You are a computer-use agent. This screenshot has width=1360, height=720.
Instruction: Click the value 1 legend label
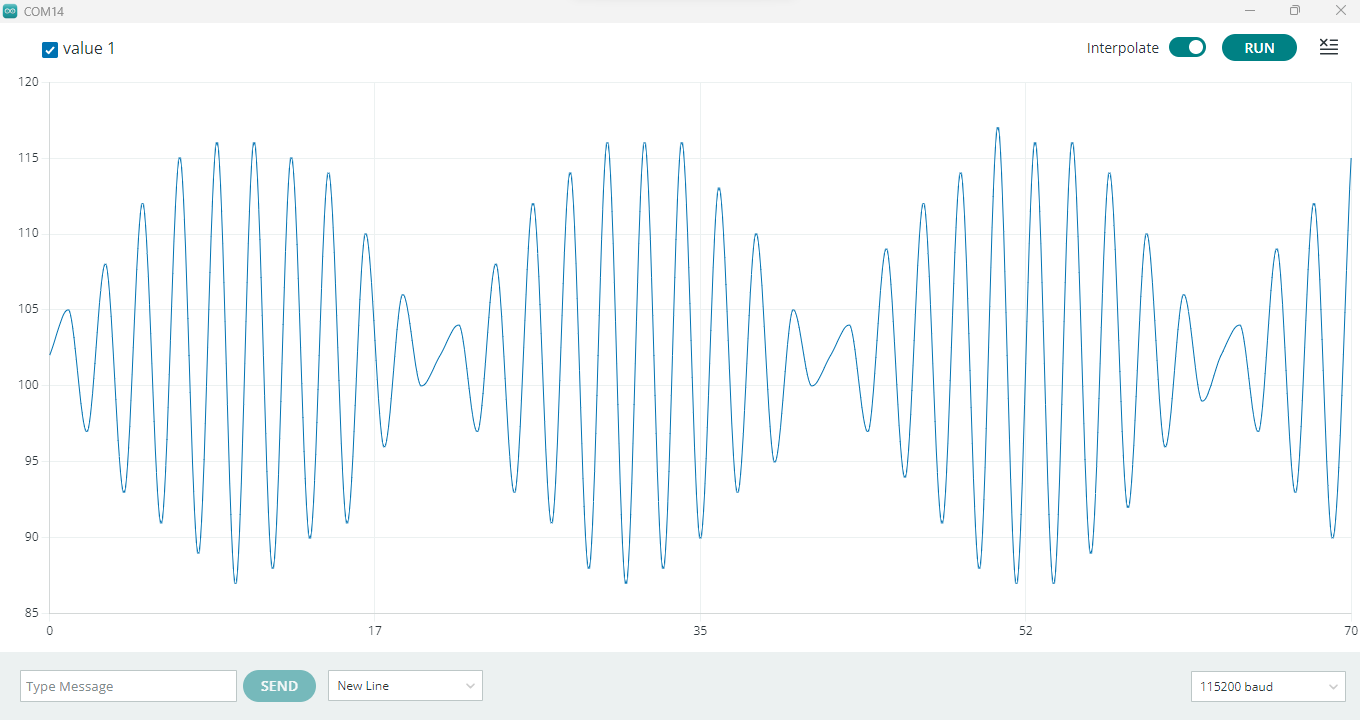[x=89, y=48]
